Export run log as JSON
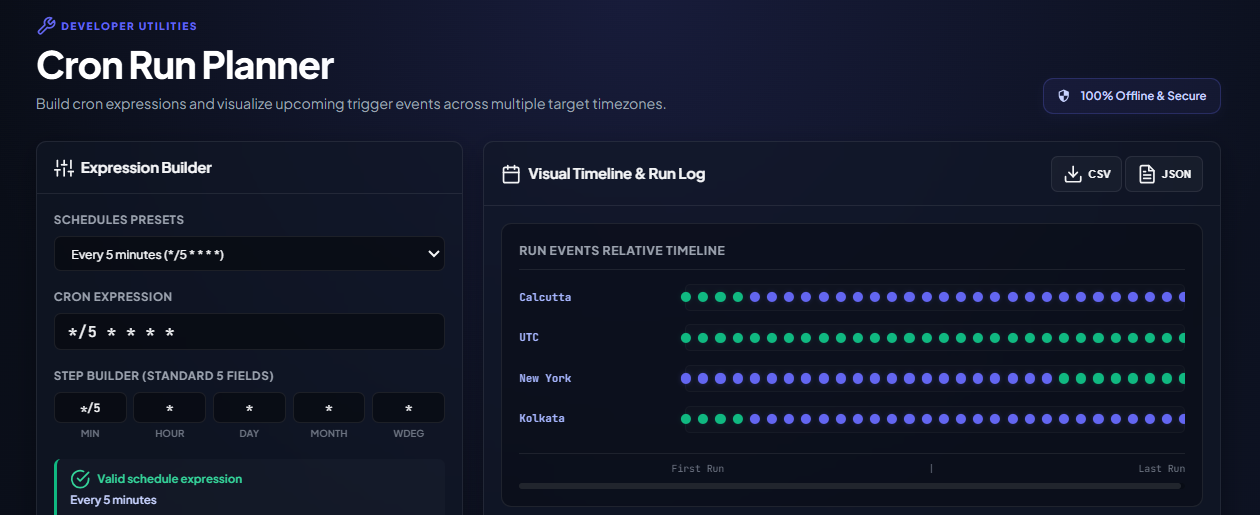1260x515 pixels. pos(1164,174)
